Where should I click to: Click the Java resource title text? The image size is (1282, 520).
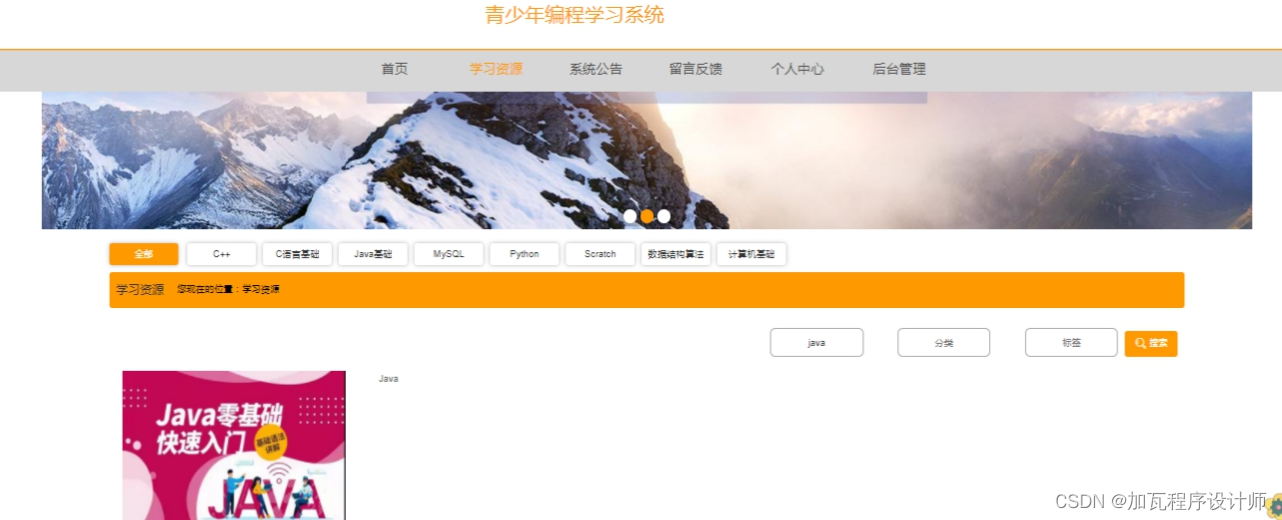click(389, 379)
